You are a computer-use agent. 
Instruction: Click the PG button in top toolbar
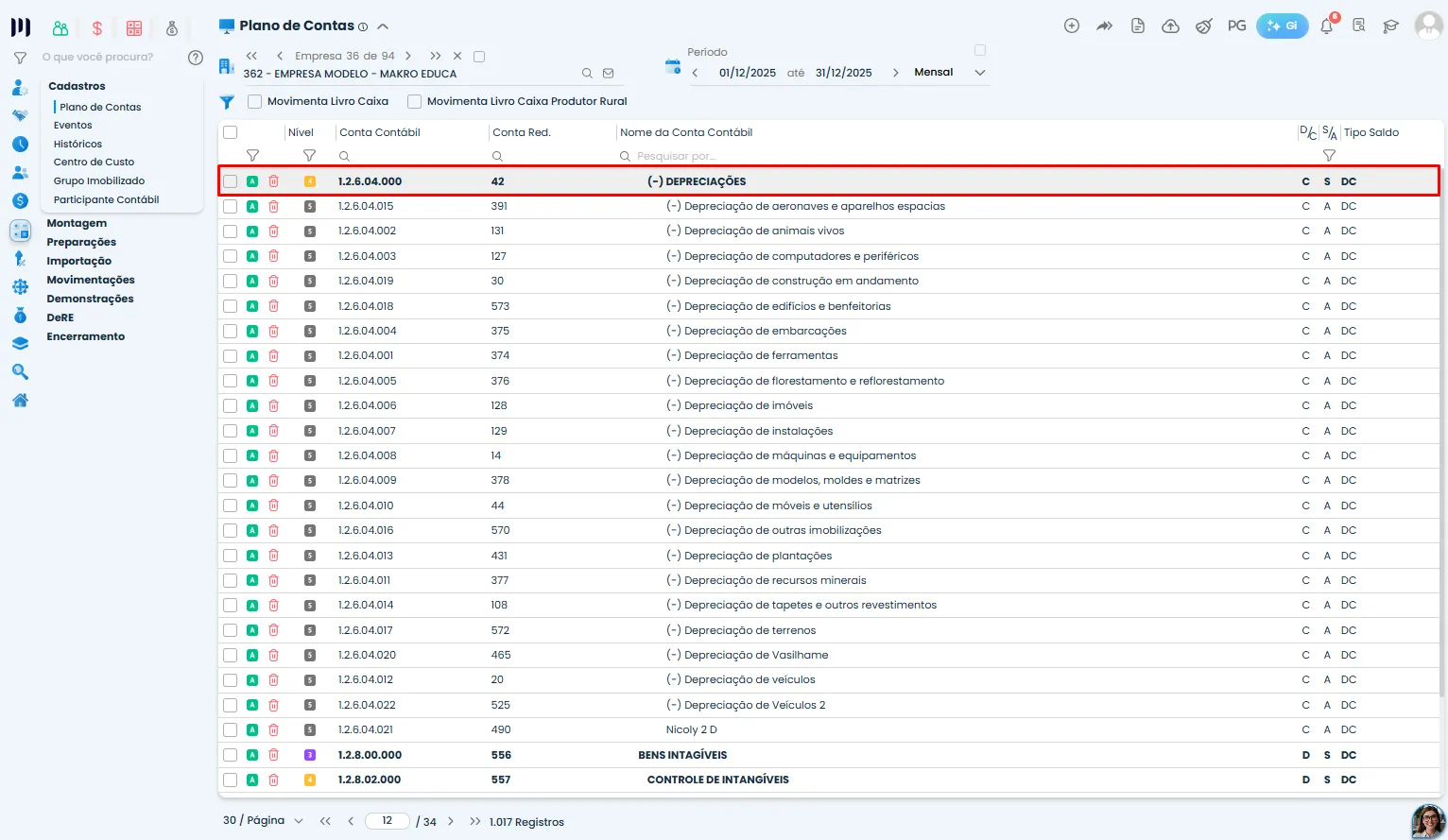click(x=1237, y=26)
